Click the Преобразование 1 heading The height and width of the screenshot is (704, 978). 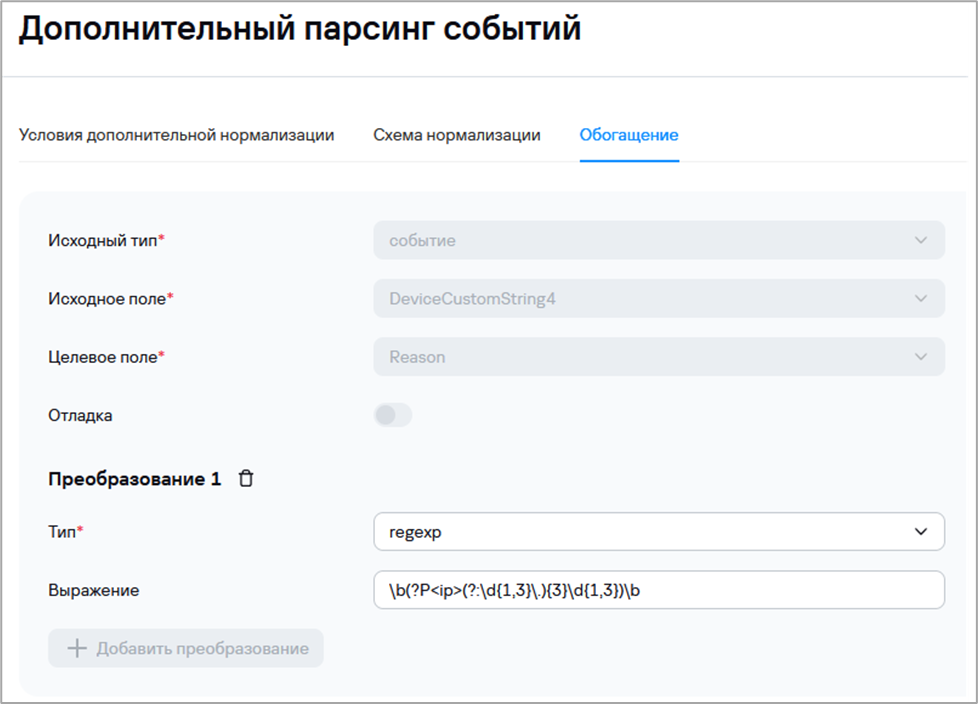pyautogui.click(x=134, y=479)
